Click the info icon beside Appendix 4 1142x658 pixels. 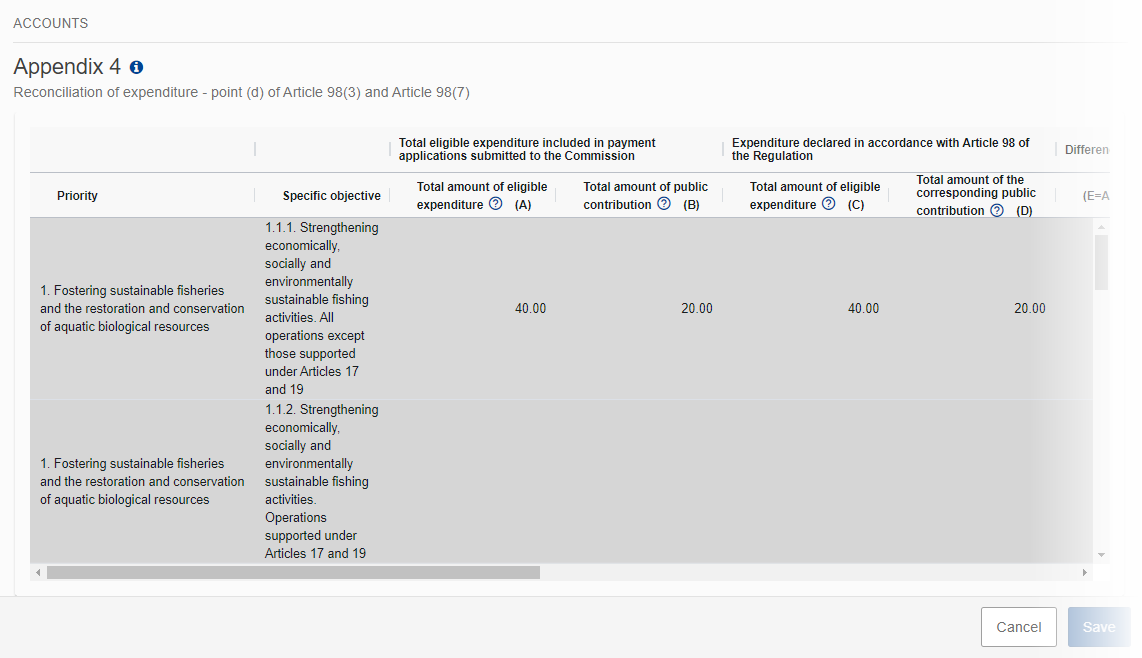coord(137,68)
